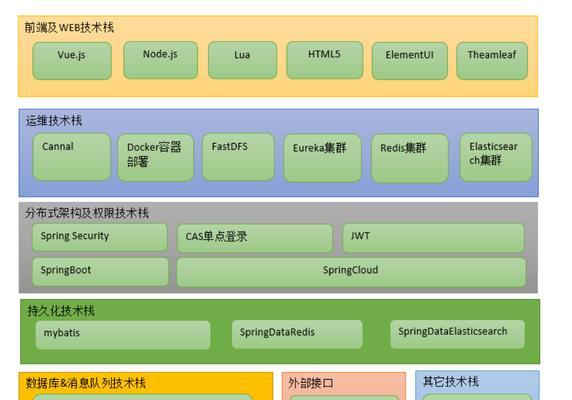Click the CAS单点登录 box
Screen dimensions: 572x400
coord(255,238)
